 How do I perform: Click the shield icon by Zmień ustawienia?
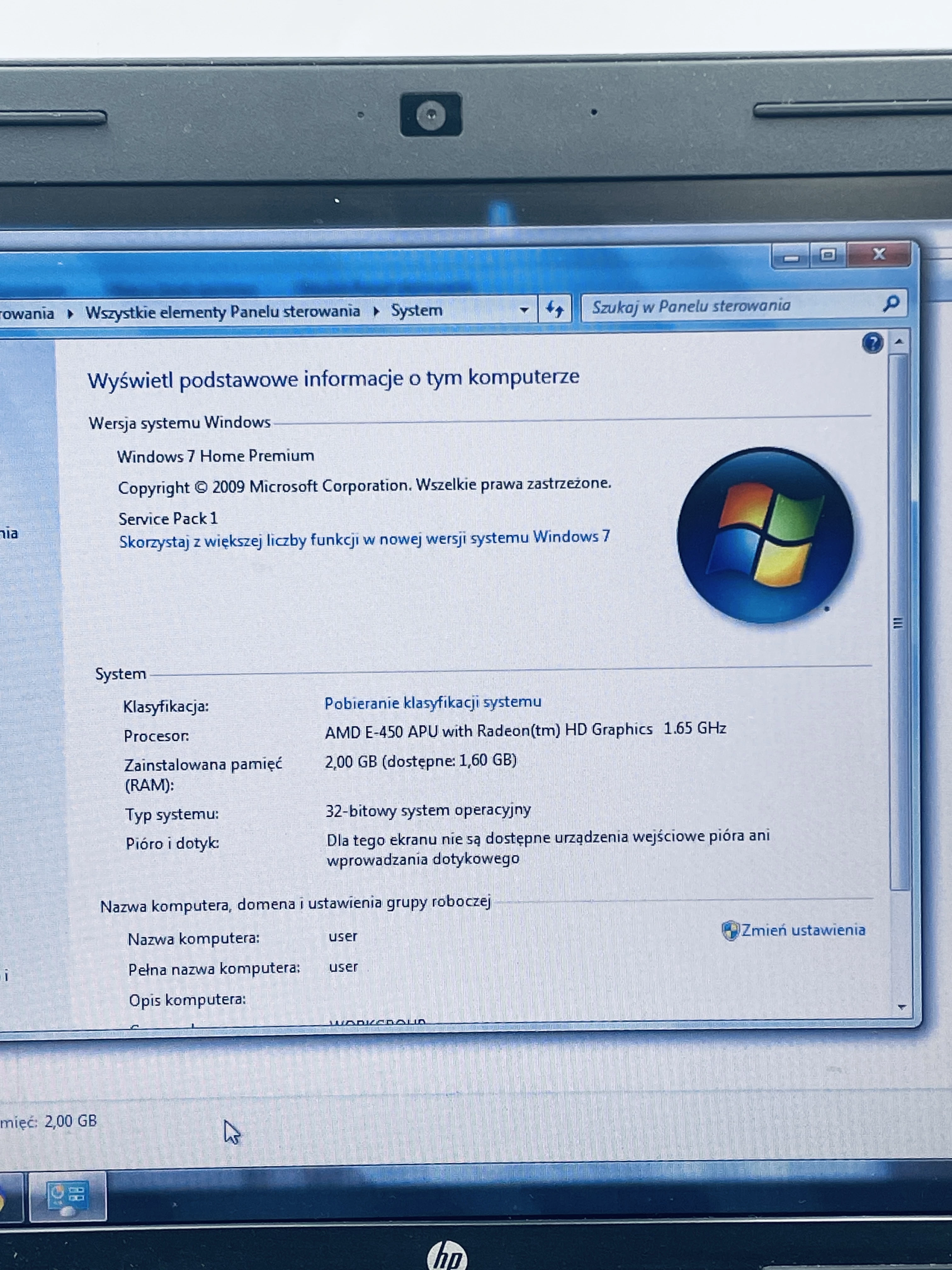[730, 930]
